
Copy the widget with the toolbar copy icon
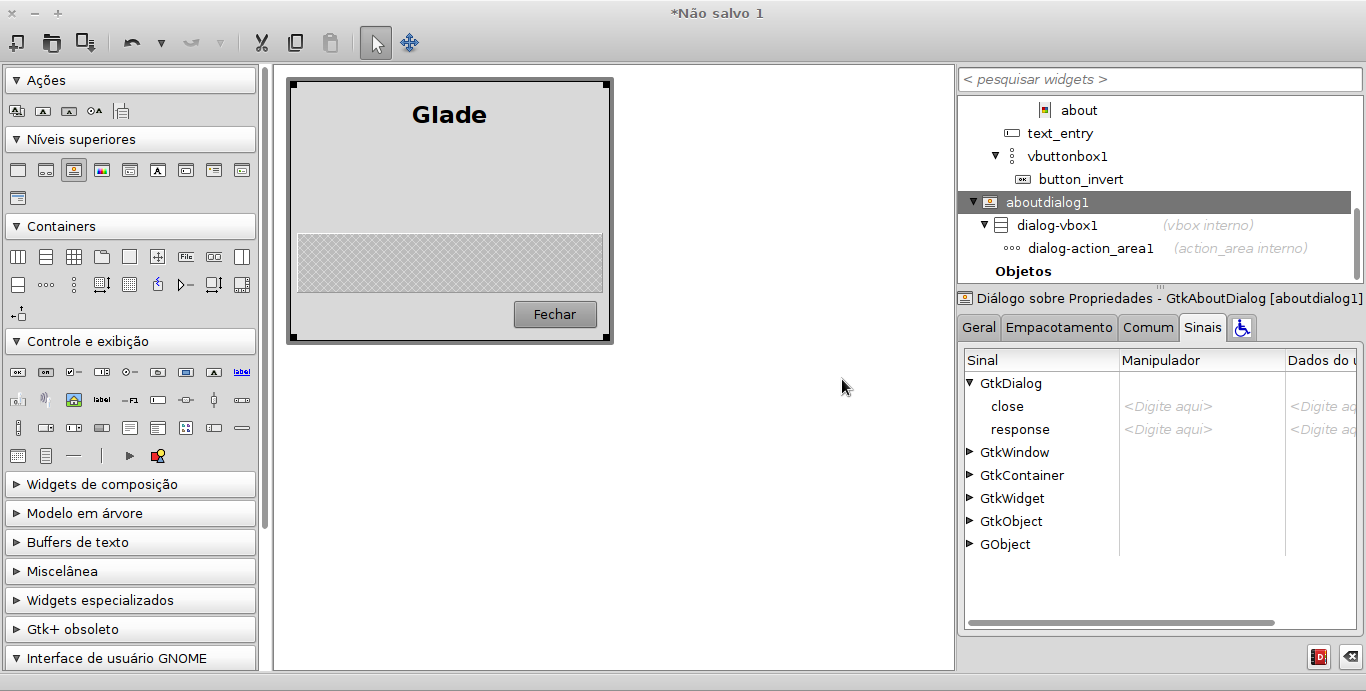coord(295,42)
